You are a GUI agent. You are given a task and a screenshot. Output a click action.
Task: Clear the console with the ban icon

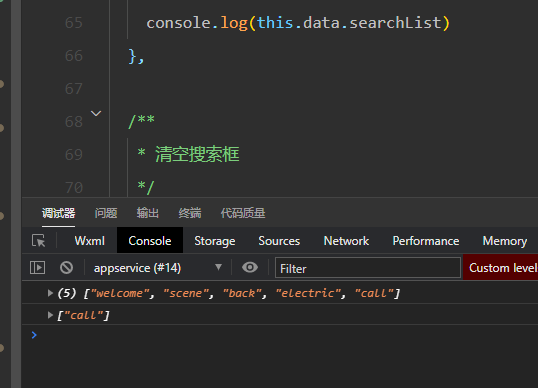(67, 267)
